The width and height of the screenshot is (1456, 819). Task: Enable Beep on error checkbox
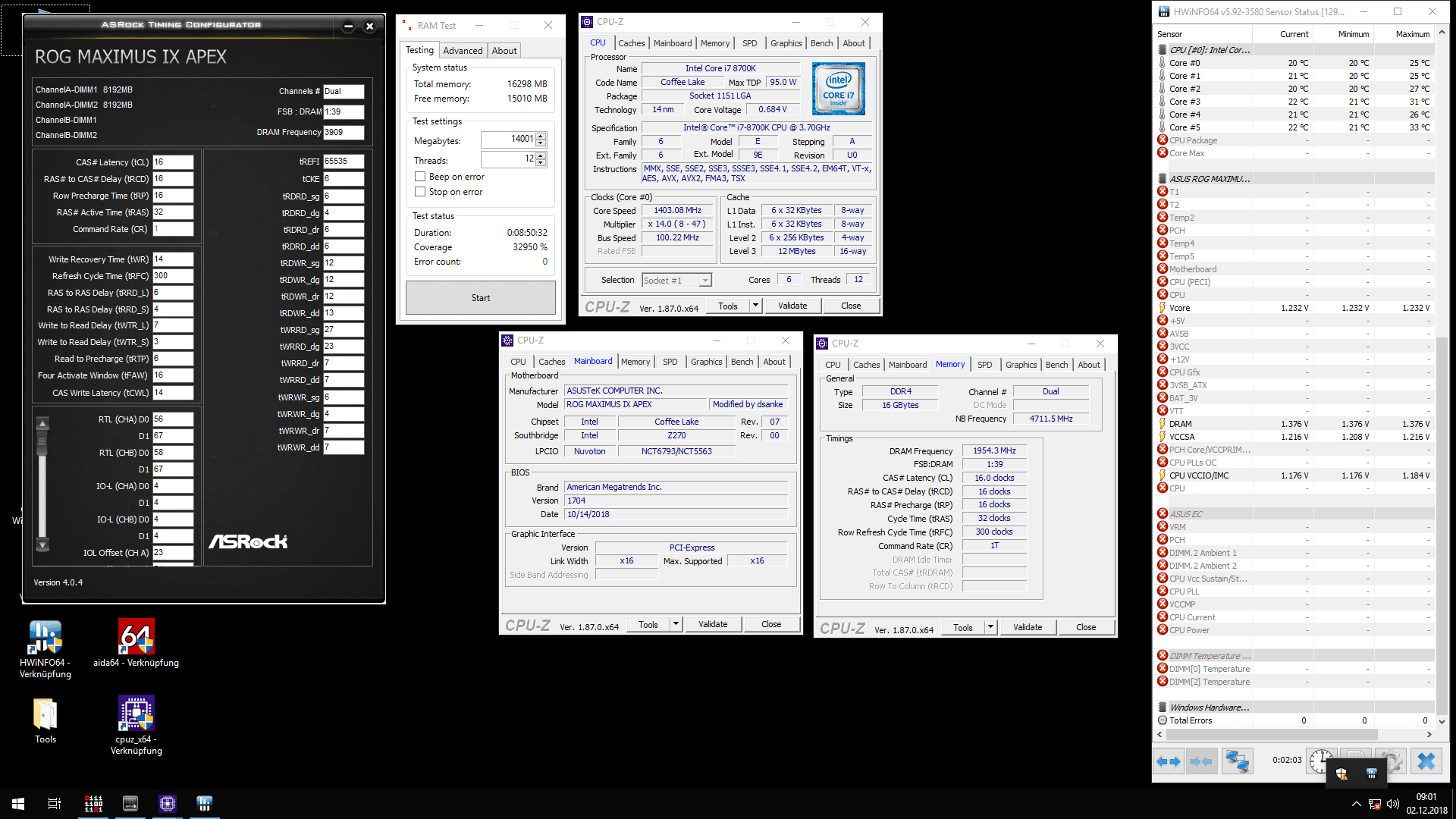(420, 177)
